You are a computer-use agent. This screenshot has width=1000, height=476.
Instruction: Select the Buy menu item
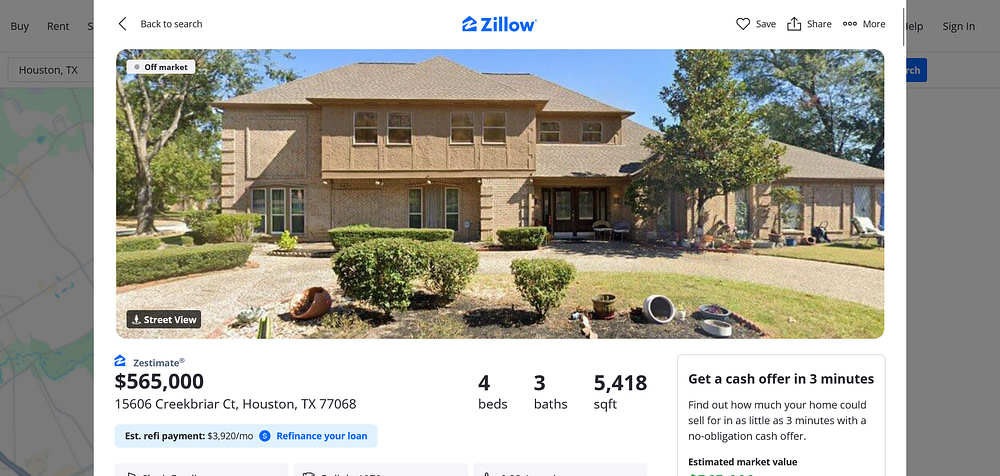[x=20, y=26]
